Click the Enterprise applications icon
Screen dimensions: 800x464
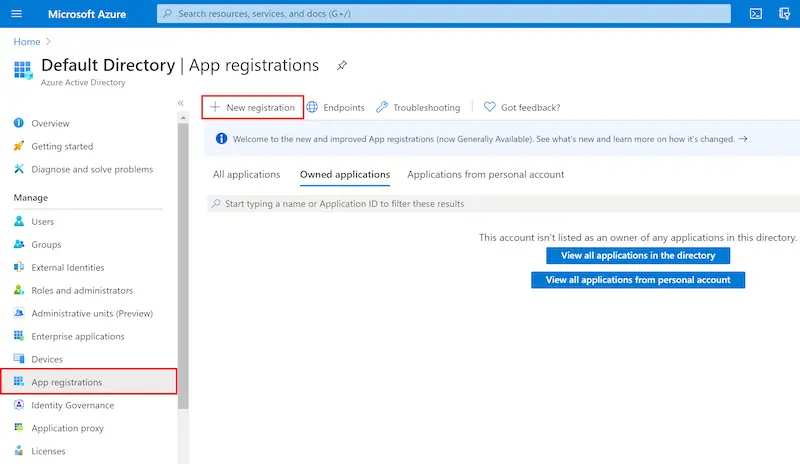19,336
